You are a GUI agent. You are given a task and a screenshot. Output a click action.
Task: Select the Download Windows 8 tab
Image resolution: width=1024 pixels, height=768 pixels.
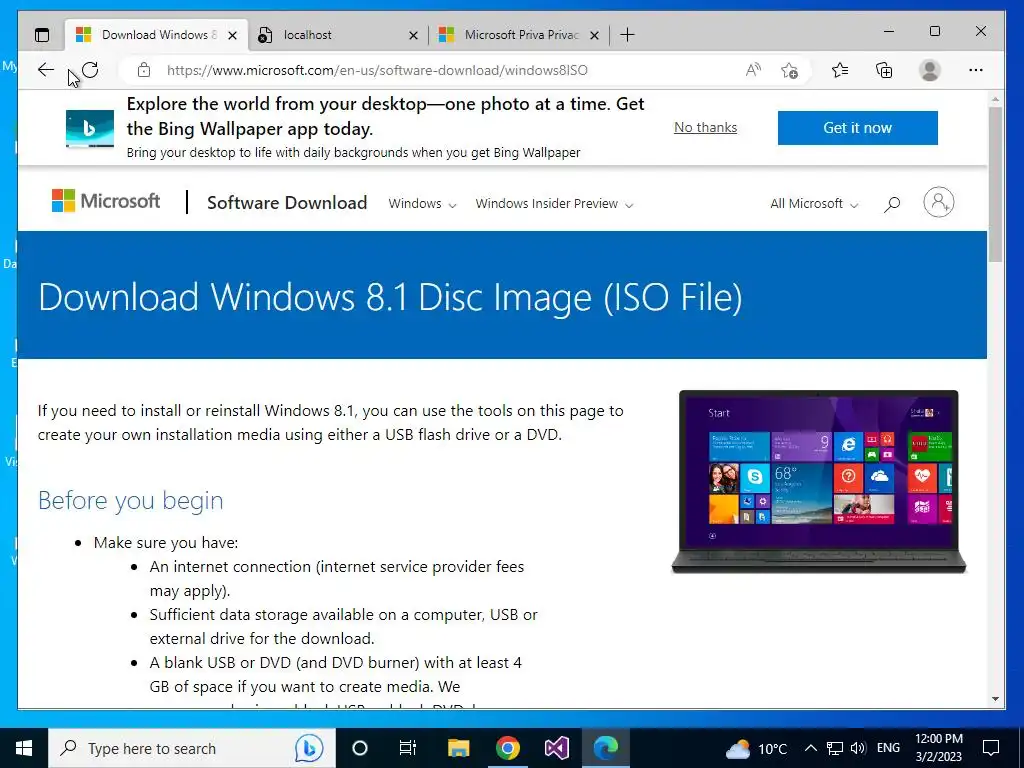pos(157,35)
